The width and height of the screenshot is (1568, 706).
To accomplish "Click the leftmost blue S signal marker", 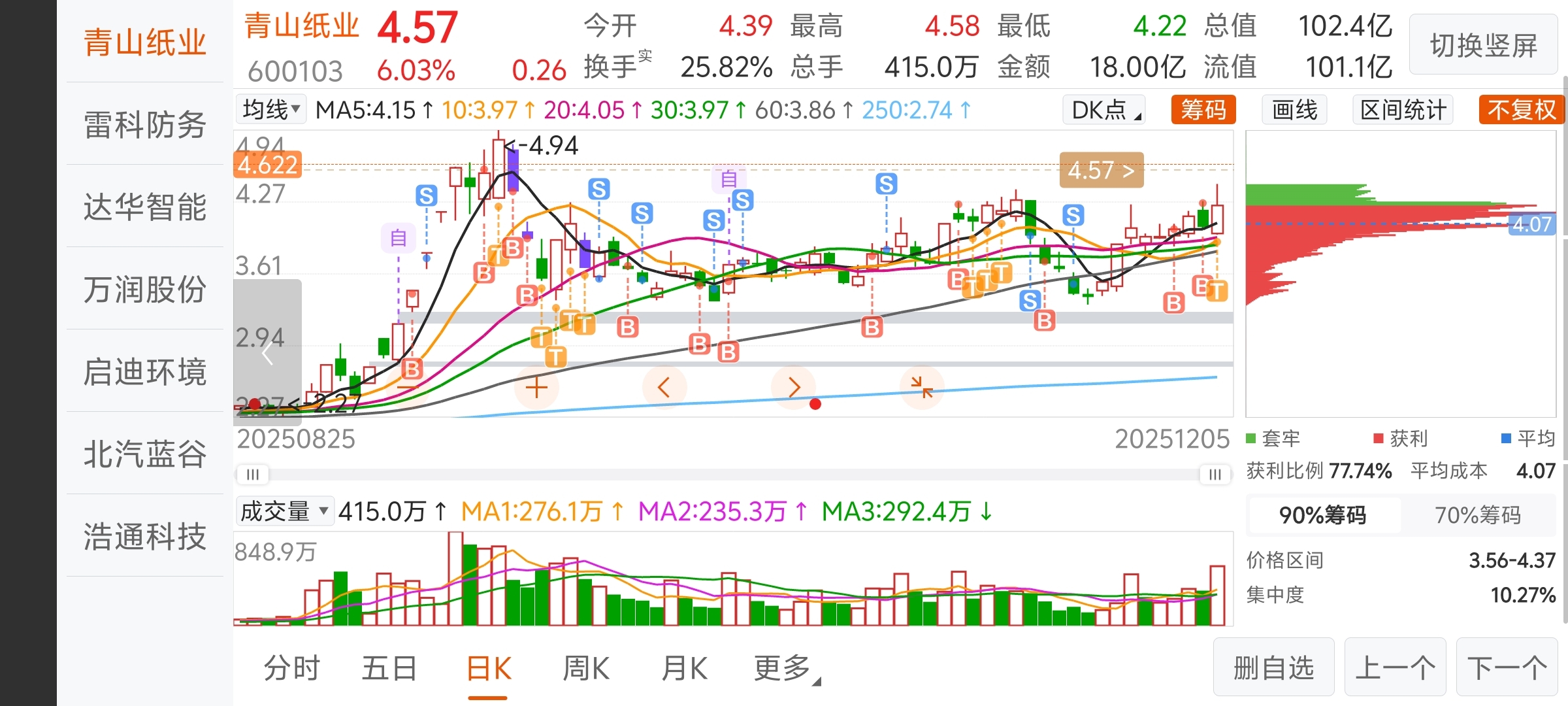I will pos(426,195).
